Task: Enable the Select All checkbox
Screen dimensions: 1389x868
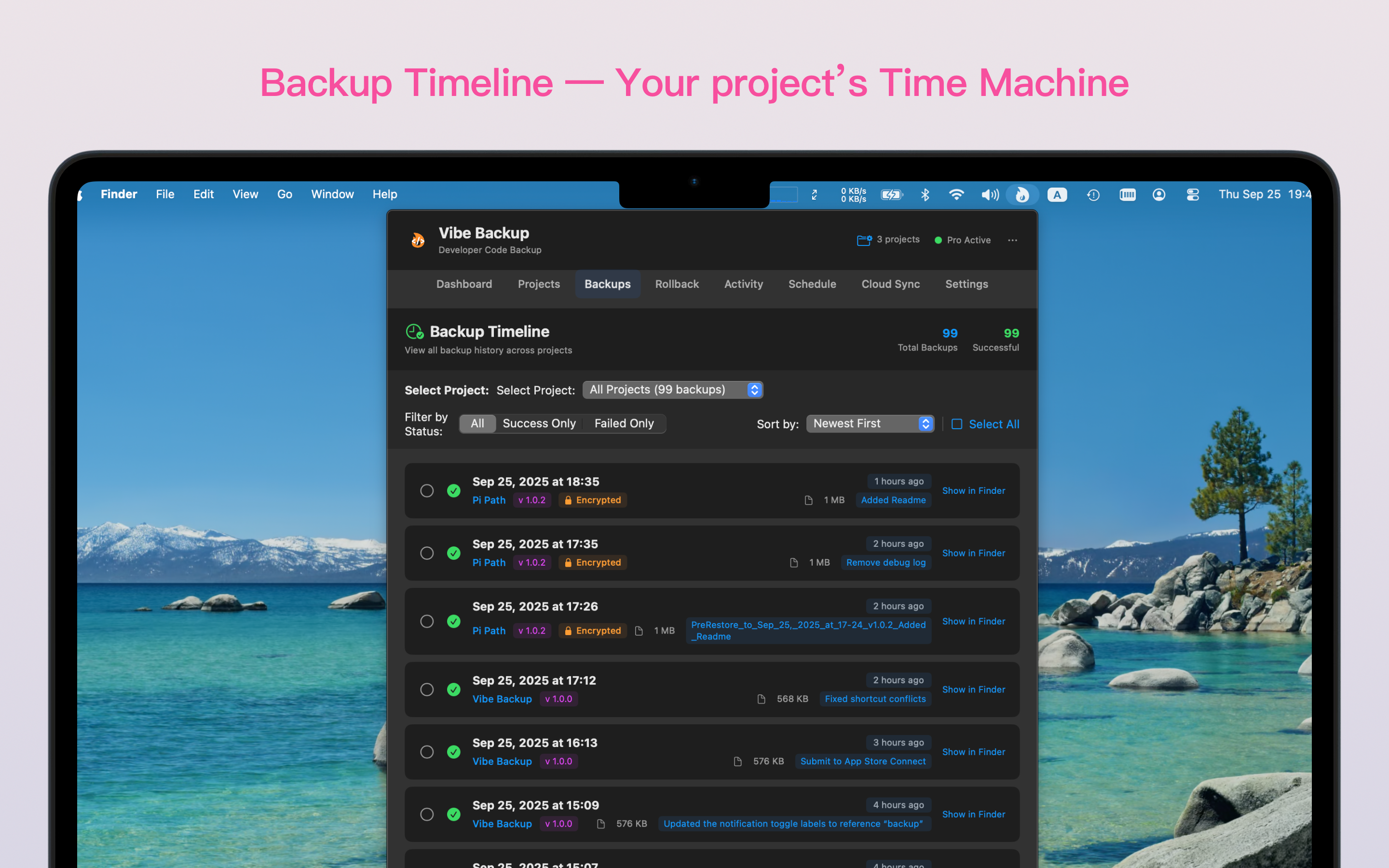Action: click(956, 424)
